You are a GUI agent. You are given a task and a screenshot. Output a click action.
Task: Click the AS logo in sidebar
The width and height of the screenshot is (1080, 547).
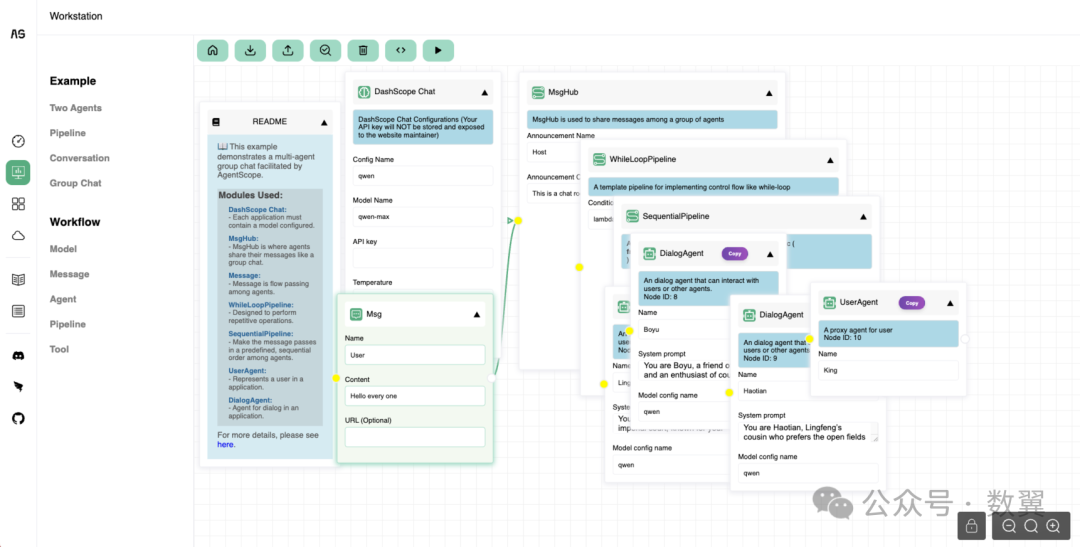tap(18, 34)
